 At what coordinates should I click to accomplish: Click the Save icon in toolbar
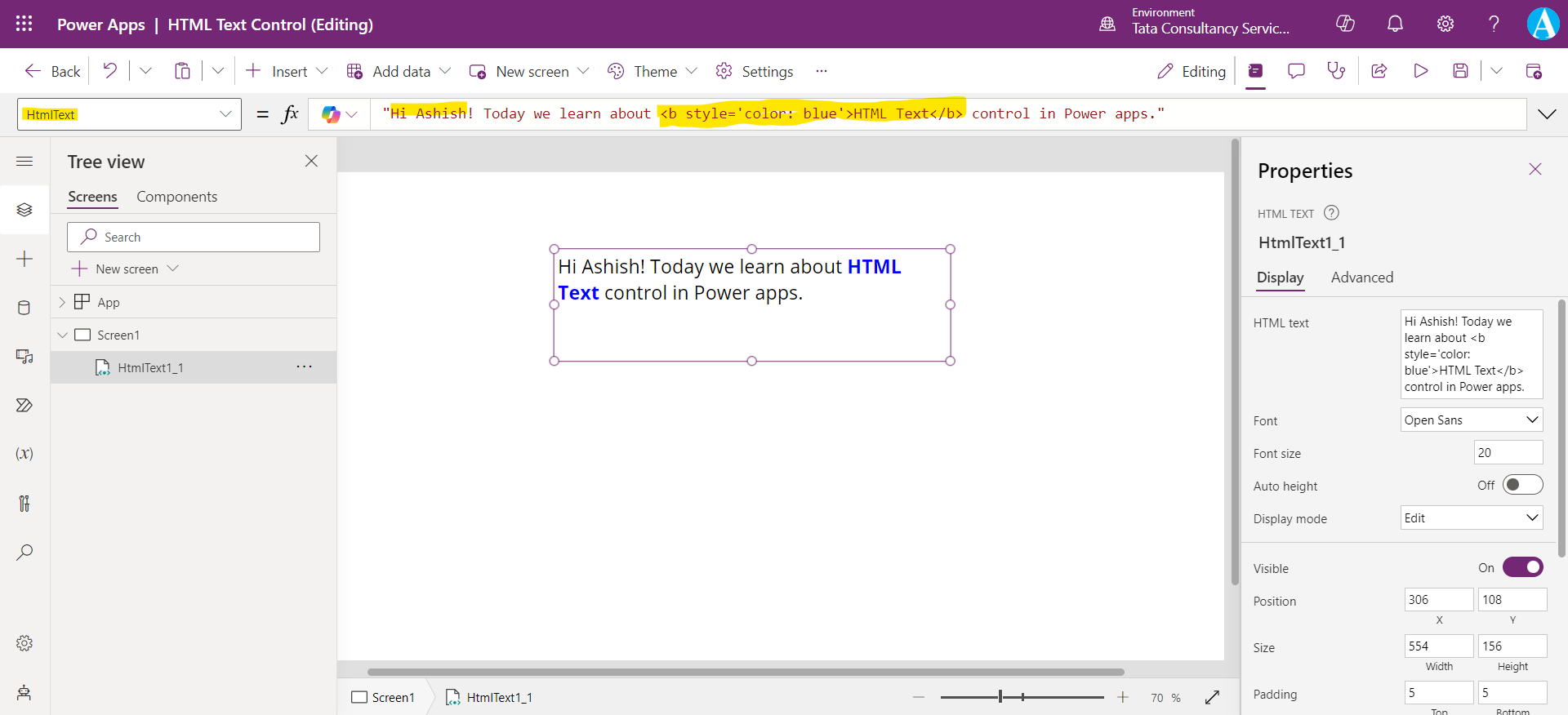1460,71
